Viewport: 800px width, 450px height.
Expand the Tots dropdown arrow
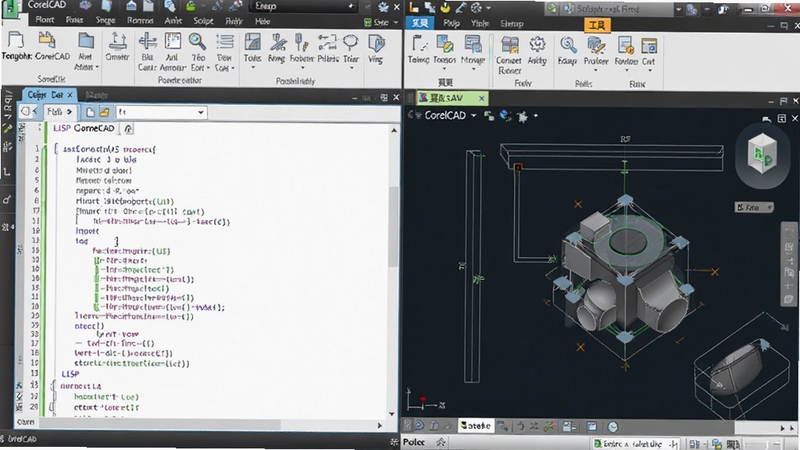(x=253, y=68)
